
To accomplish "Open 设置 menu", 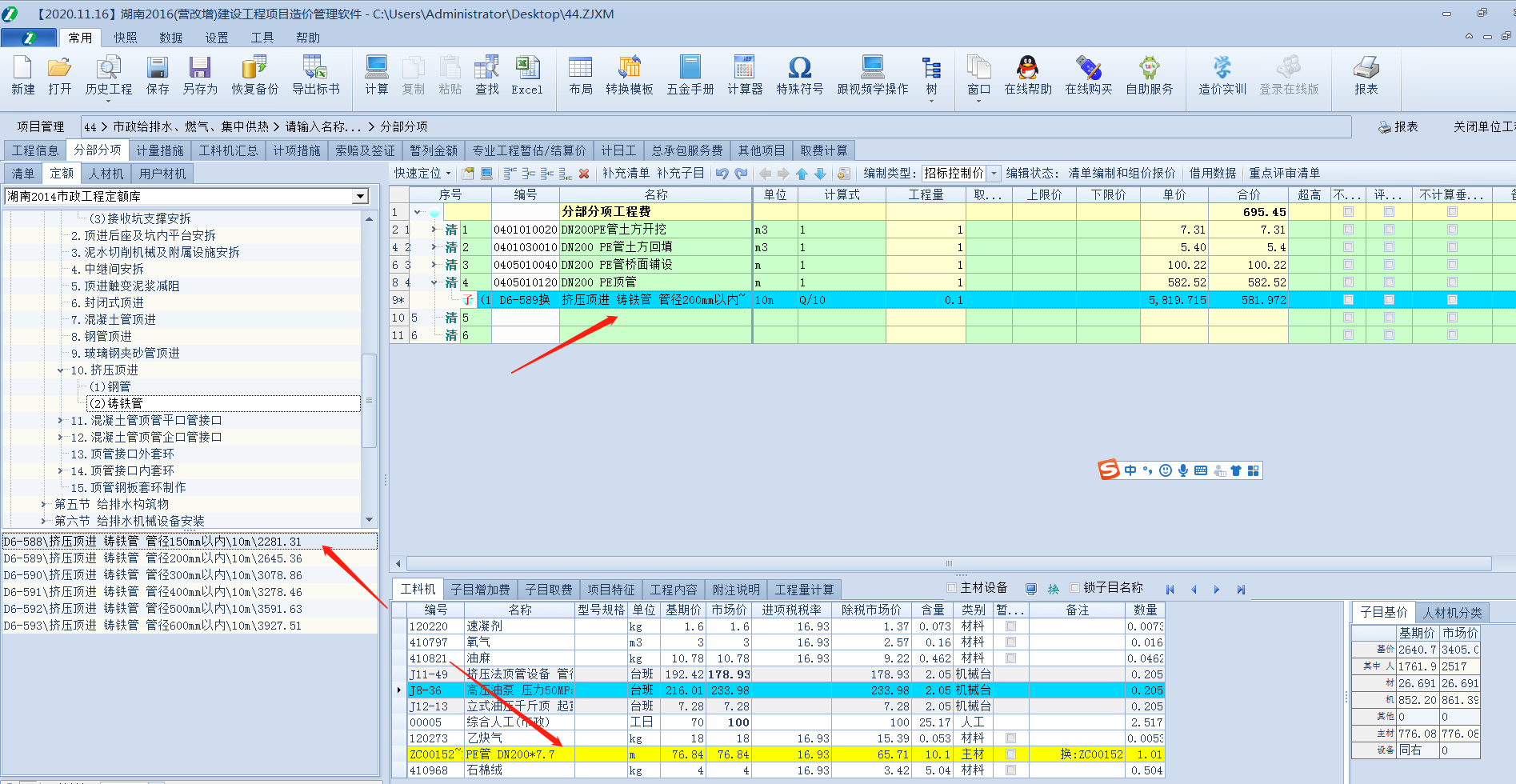I will pyautogui.click(x=216, y=38).
